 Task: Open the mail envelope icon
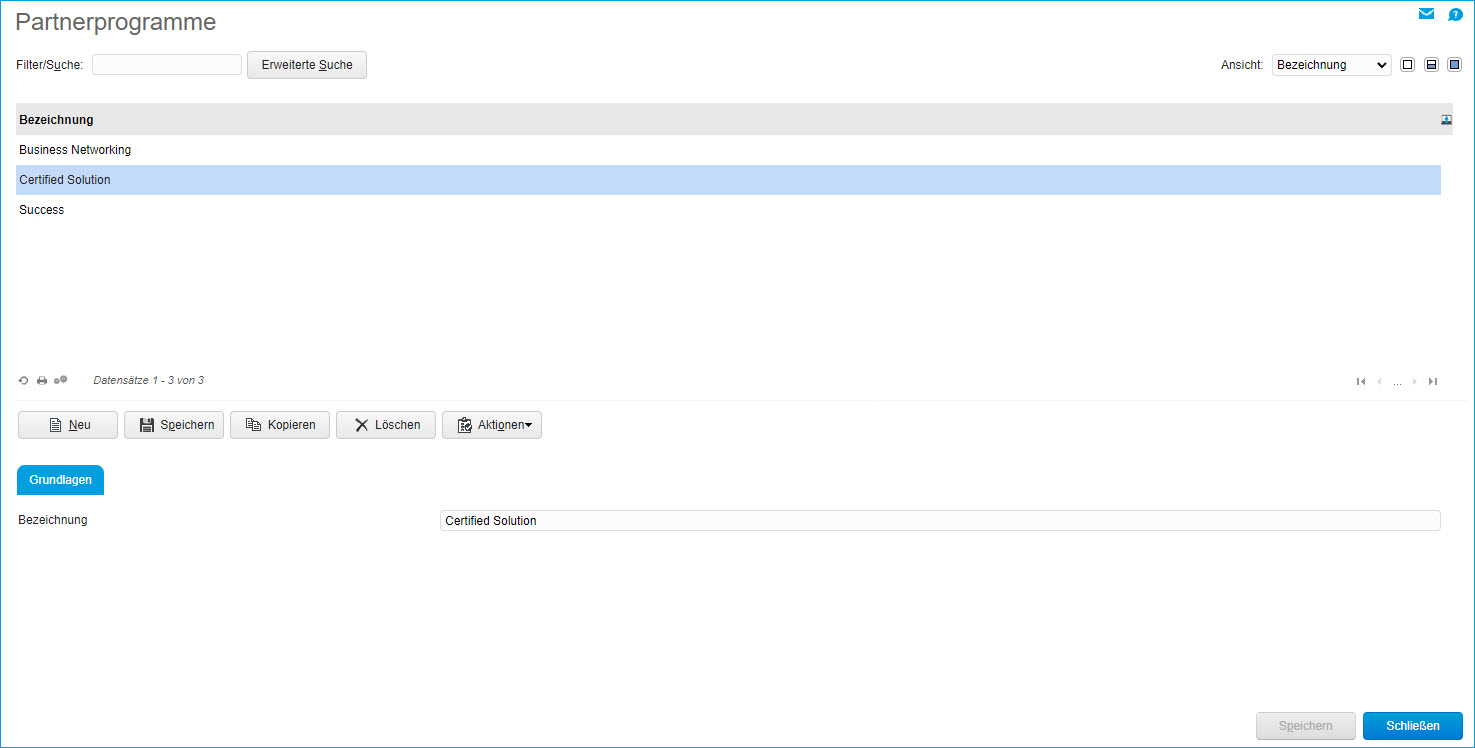tap(1426, 14)
